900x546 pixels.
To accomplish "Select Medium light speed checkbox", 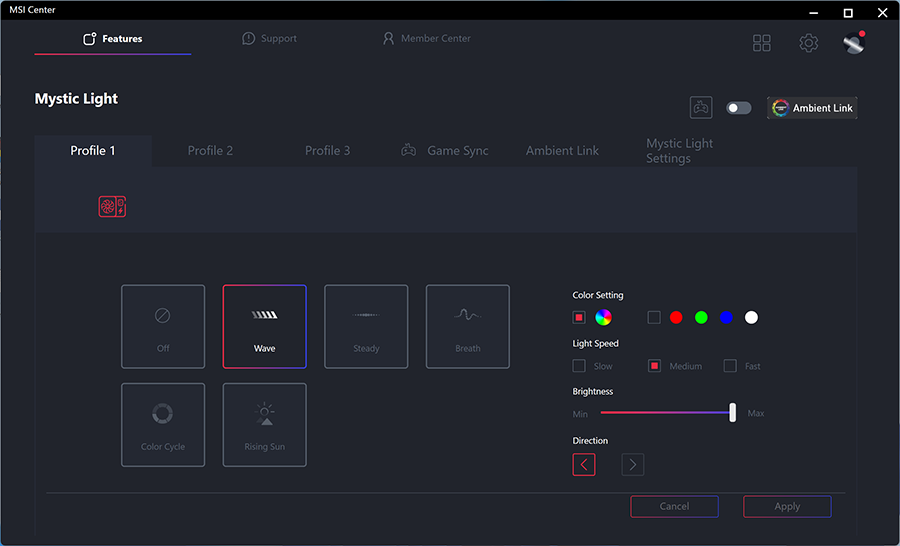I will [654, 366].
